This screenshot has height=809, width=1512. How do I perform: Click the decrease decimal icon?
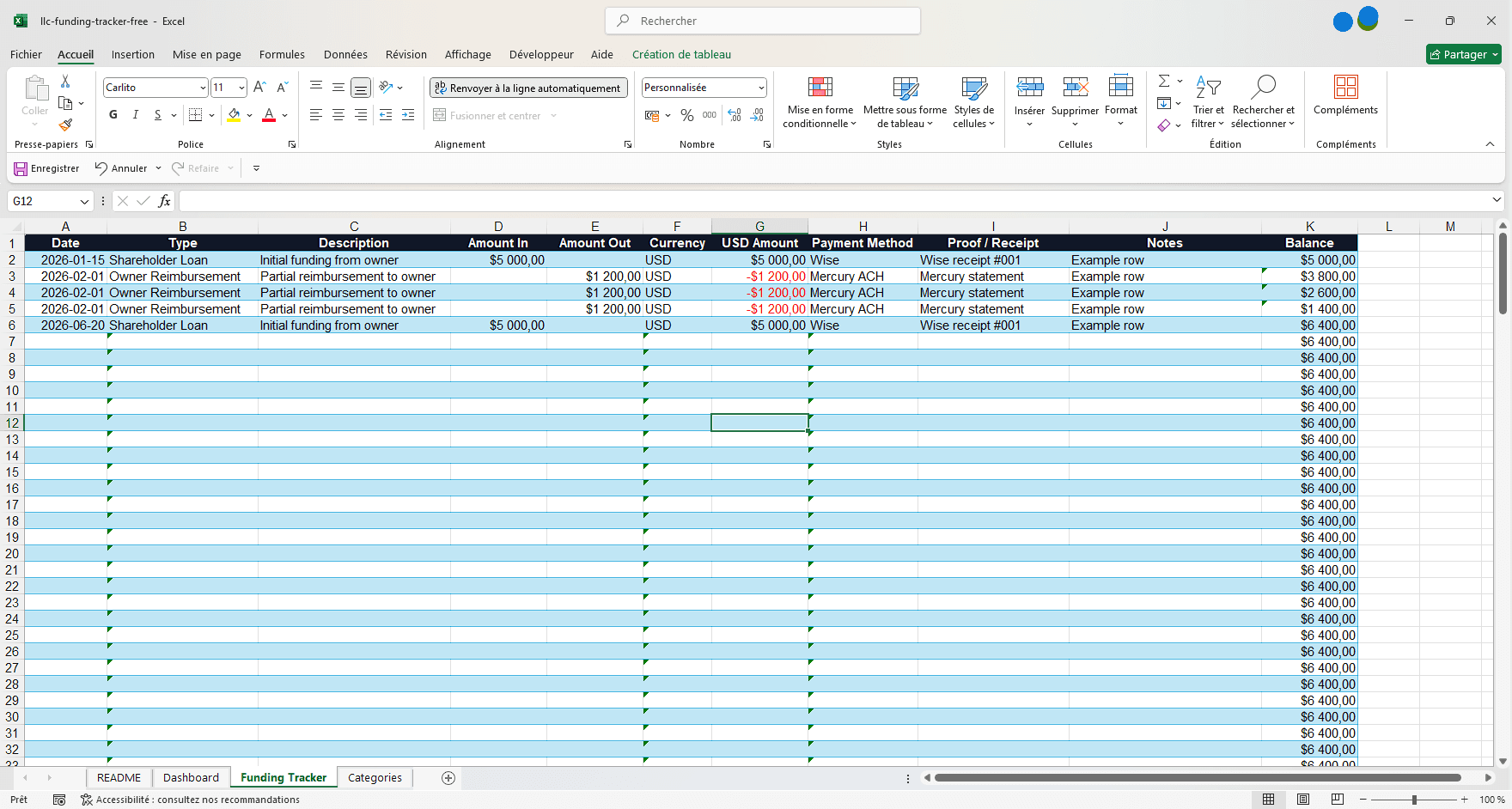click(757, 115)
